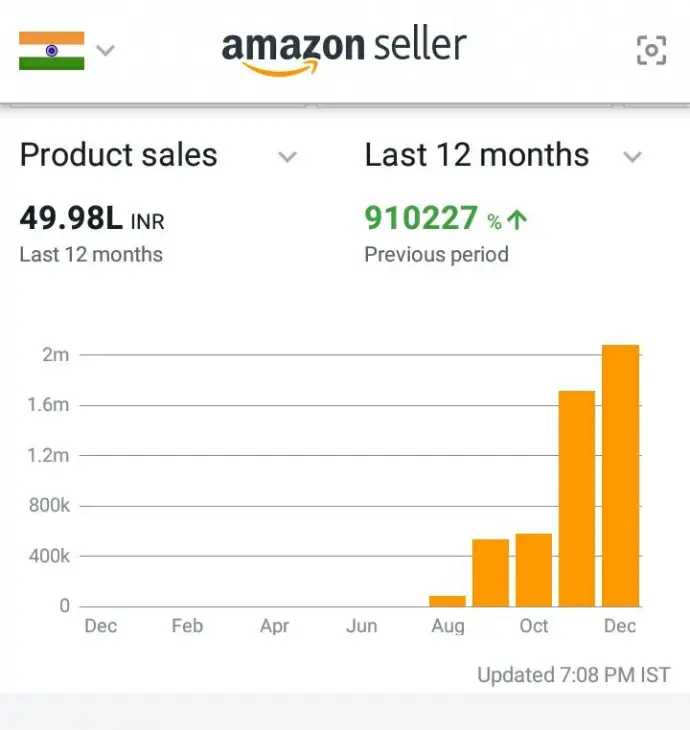Screen dimensions: 690x730
Task: Tap the Oct axis label
Action: (534, 626)
